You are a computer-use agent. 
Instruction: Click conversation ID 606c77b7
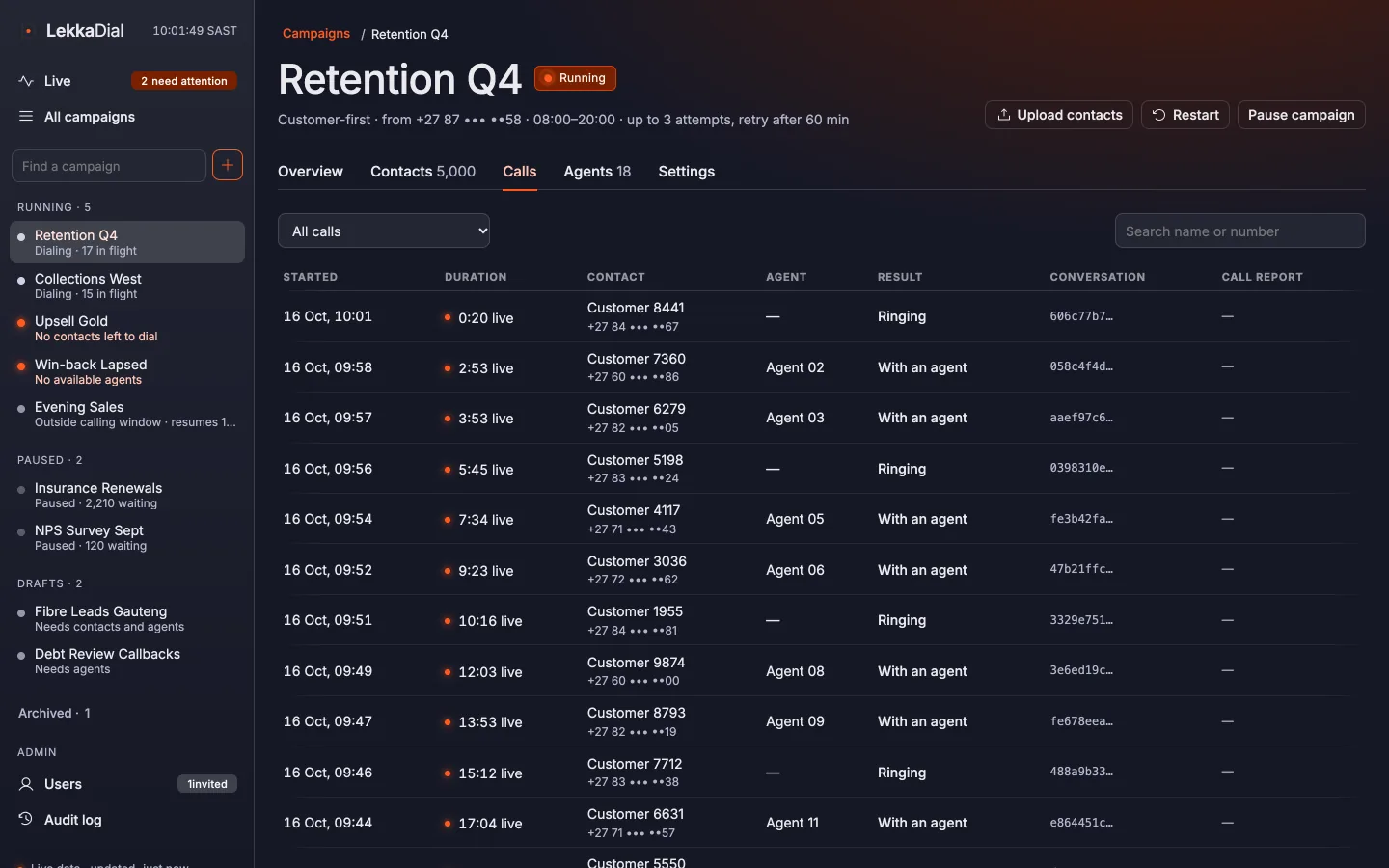click(1081, 316)
